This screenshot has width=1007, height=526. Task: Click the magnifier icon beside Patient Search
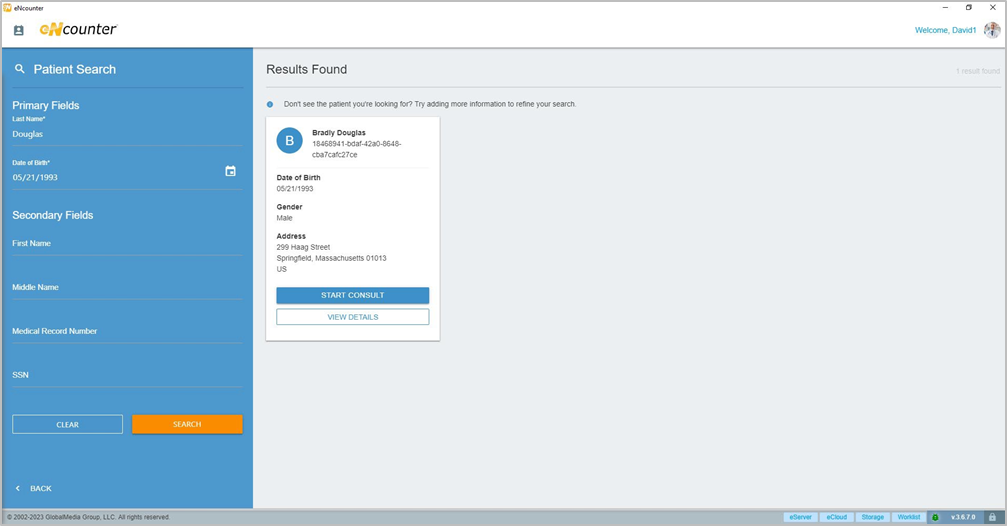click(x=19, y=69)
